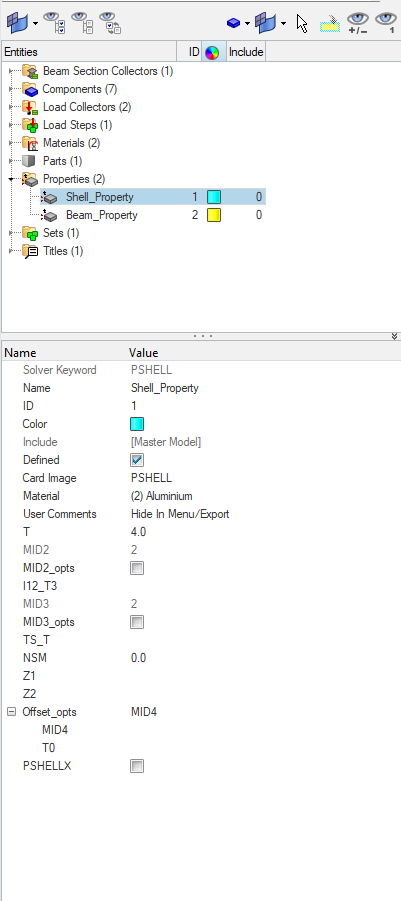
Task: Click the isolate-only eye icon labeled 1
Action: tap(385, 23)
